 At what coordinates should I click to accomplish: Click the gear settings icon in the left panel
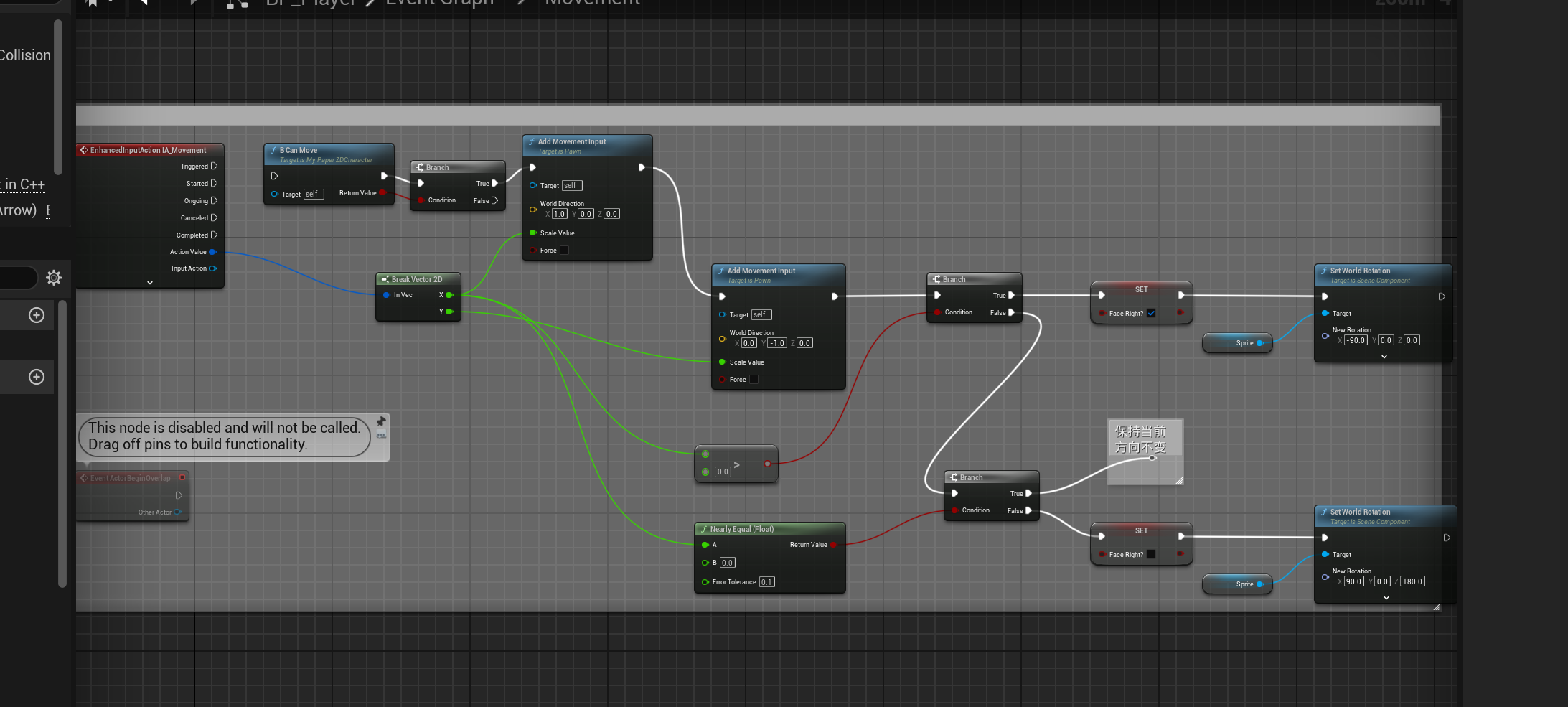tap(54, 278)
